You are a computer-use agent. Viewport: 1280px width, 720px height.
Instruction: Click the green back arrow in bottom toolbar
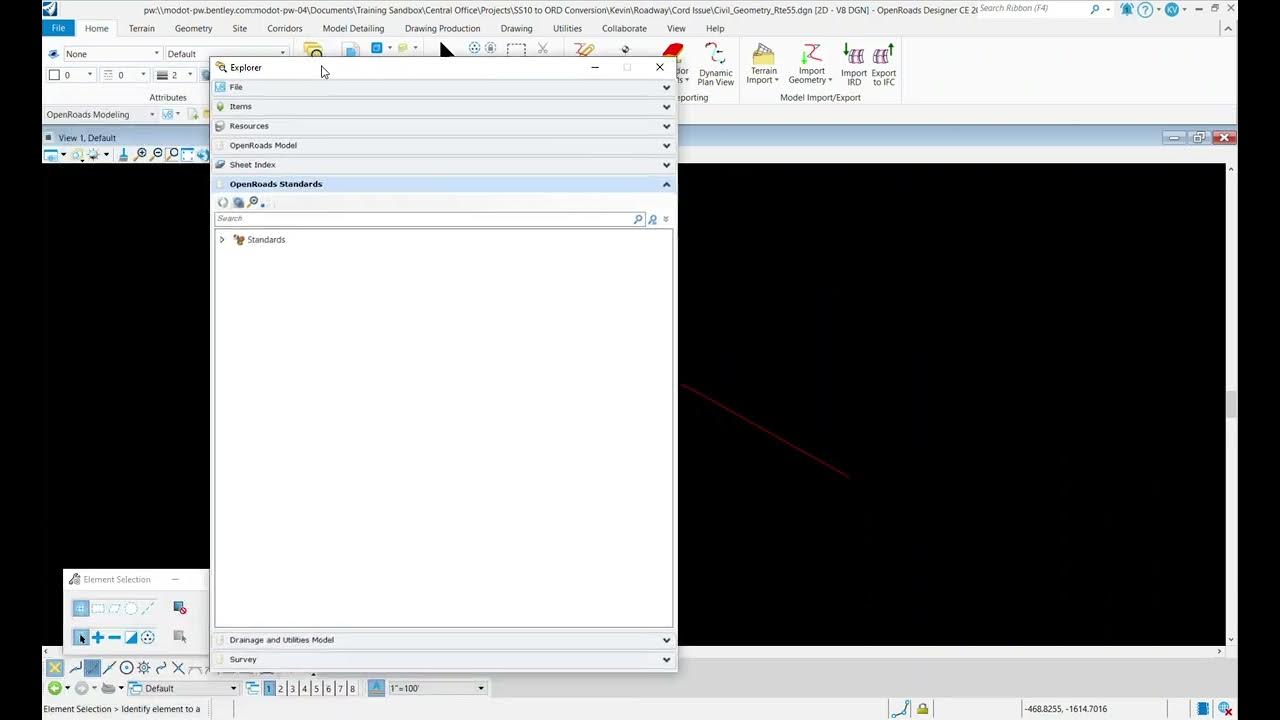tap(55, 688)
